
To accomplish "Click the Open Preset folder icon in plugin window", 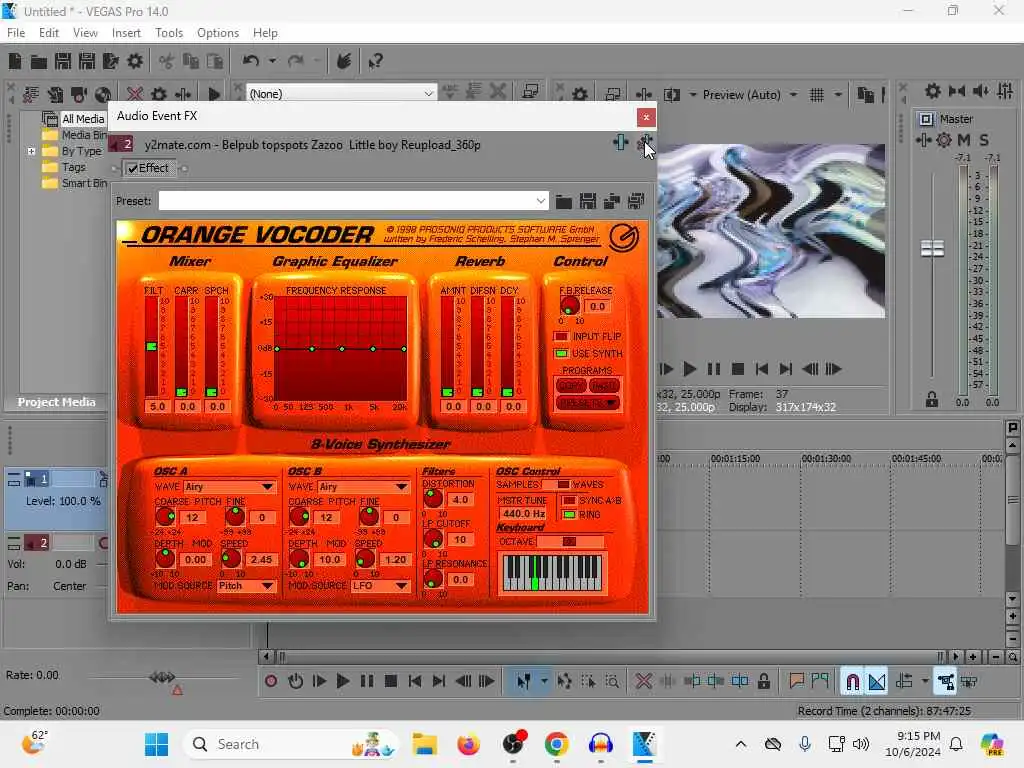I will point(564,201).
